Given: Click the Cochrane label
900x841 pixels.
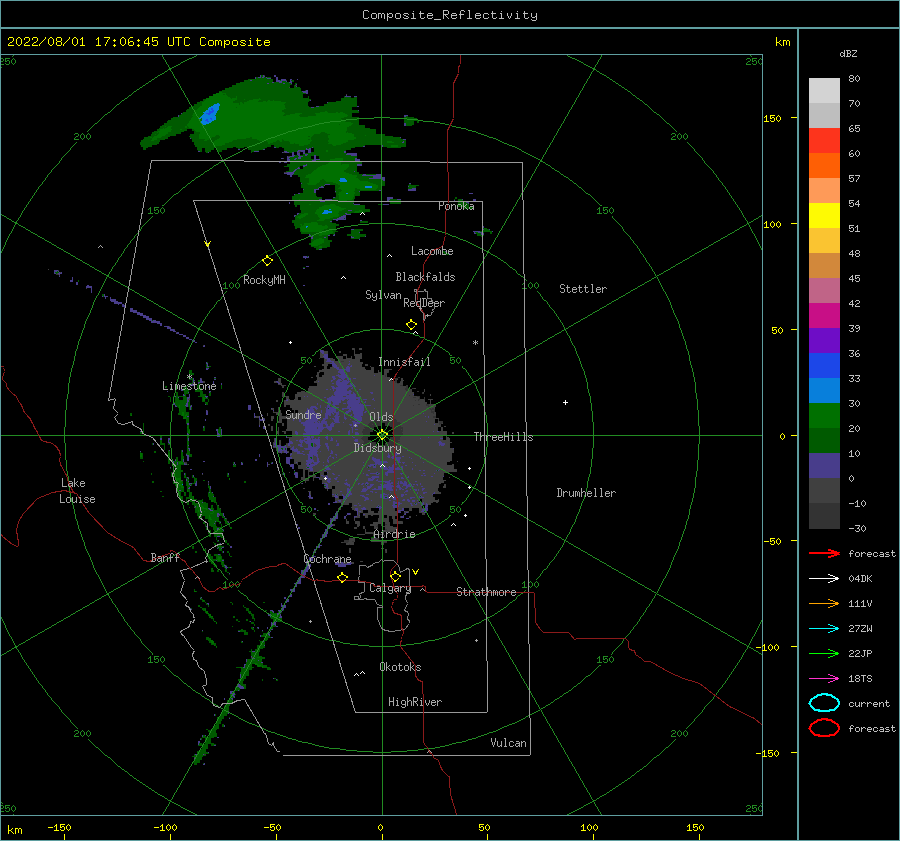Looking at the screenshot, I should click(327, 559).
